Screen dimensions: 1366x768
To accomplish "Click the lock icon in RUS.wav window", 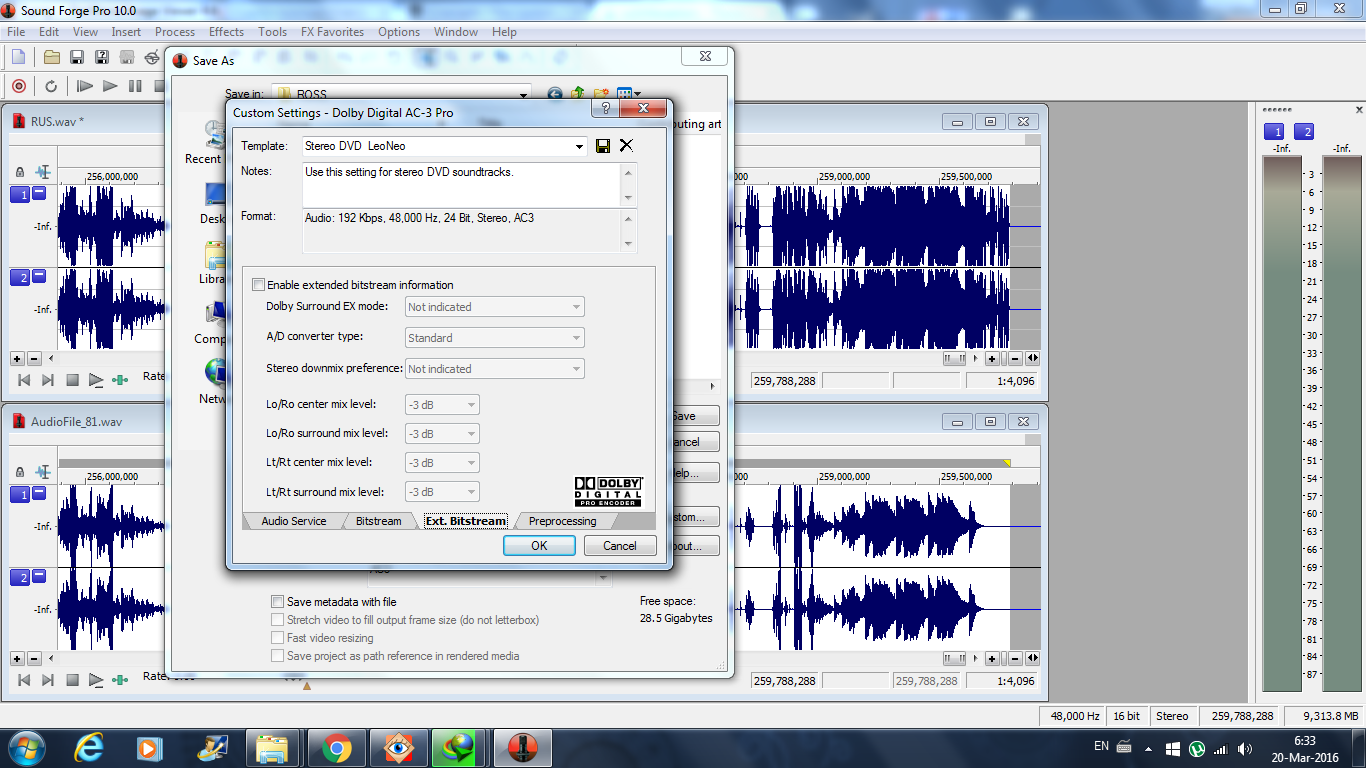I will (x=20, y=172).
